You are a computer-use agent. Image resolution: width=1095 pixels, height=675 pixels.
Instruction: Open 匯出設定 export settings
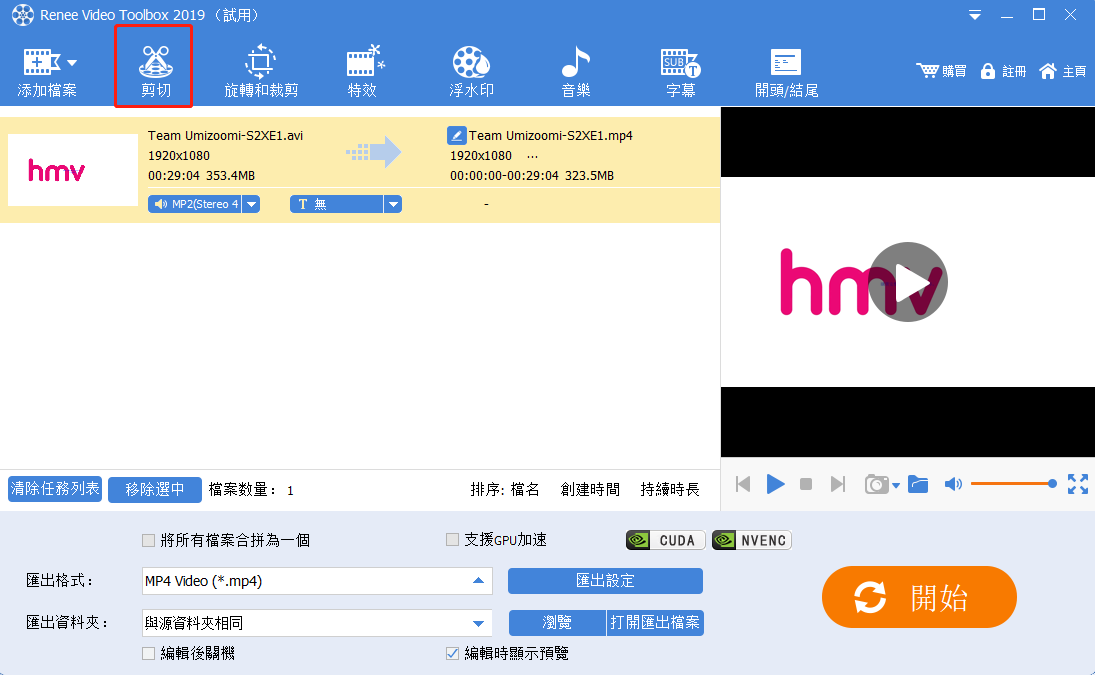point(605,581)
